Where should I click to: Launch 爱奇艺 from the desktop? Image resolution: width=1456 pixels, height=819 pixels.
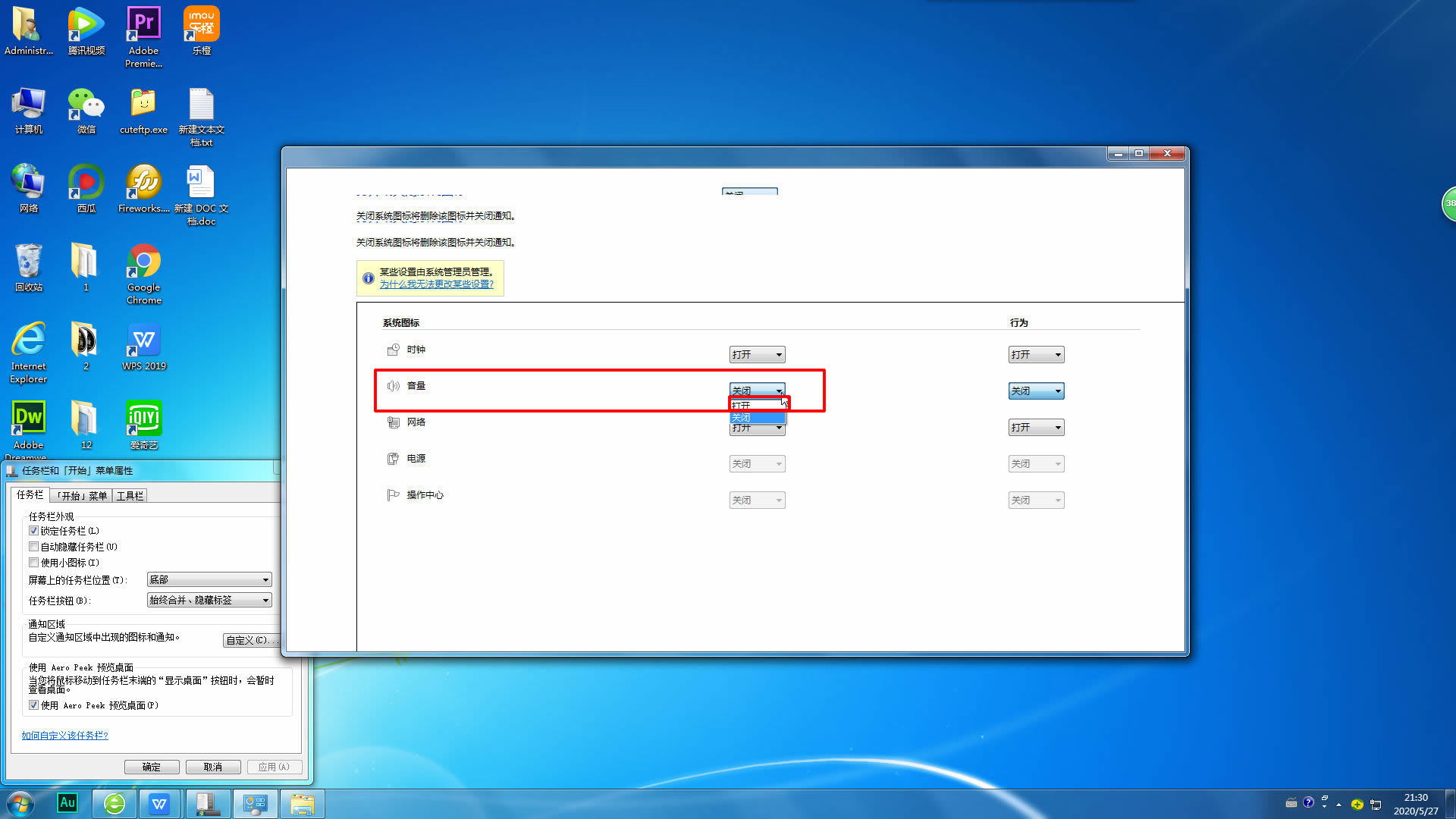pos(143,419)
